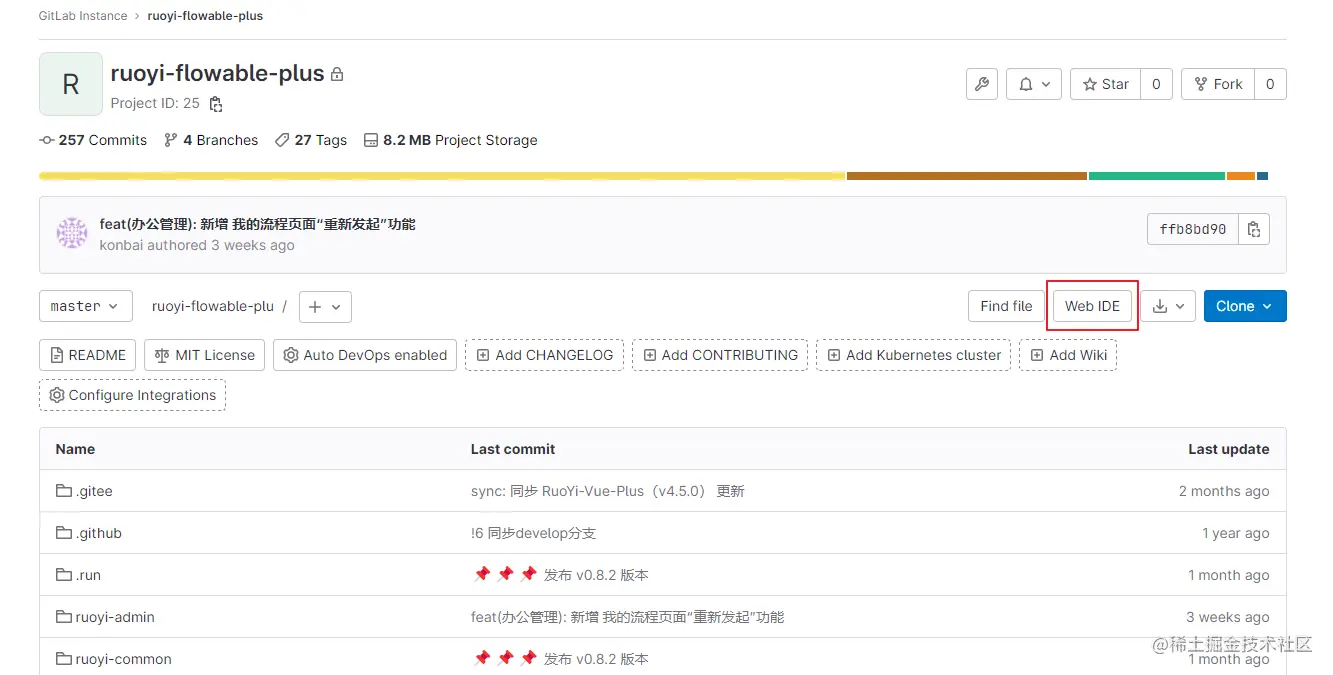Click the orange language bar segment
Viewport: 1333px width, 675px height.
pos(1241,176)
